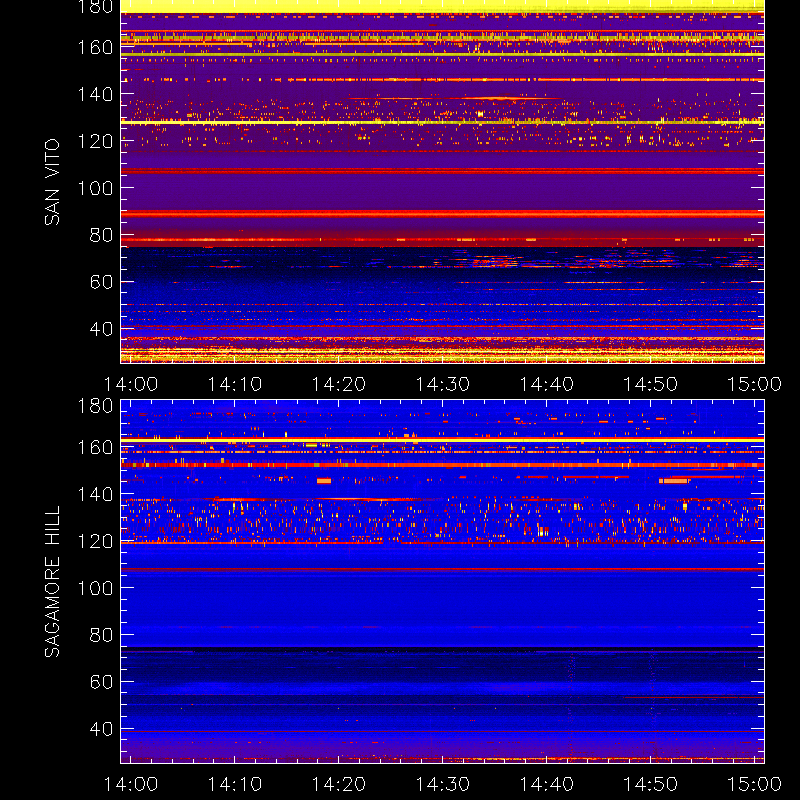Pick 180 on the Sagamore Hill frequency axis
The width and height of the screenshot is (800, 800).
pos(95,406)
